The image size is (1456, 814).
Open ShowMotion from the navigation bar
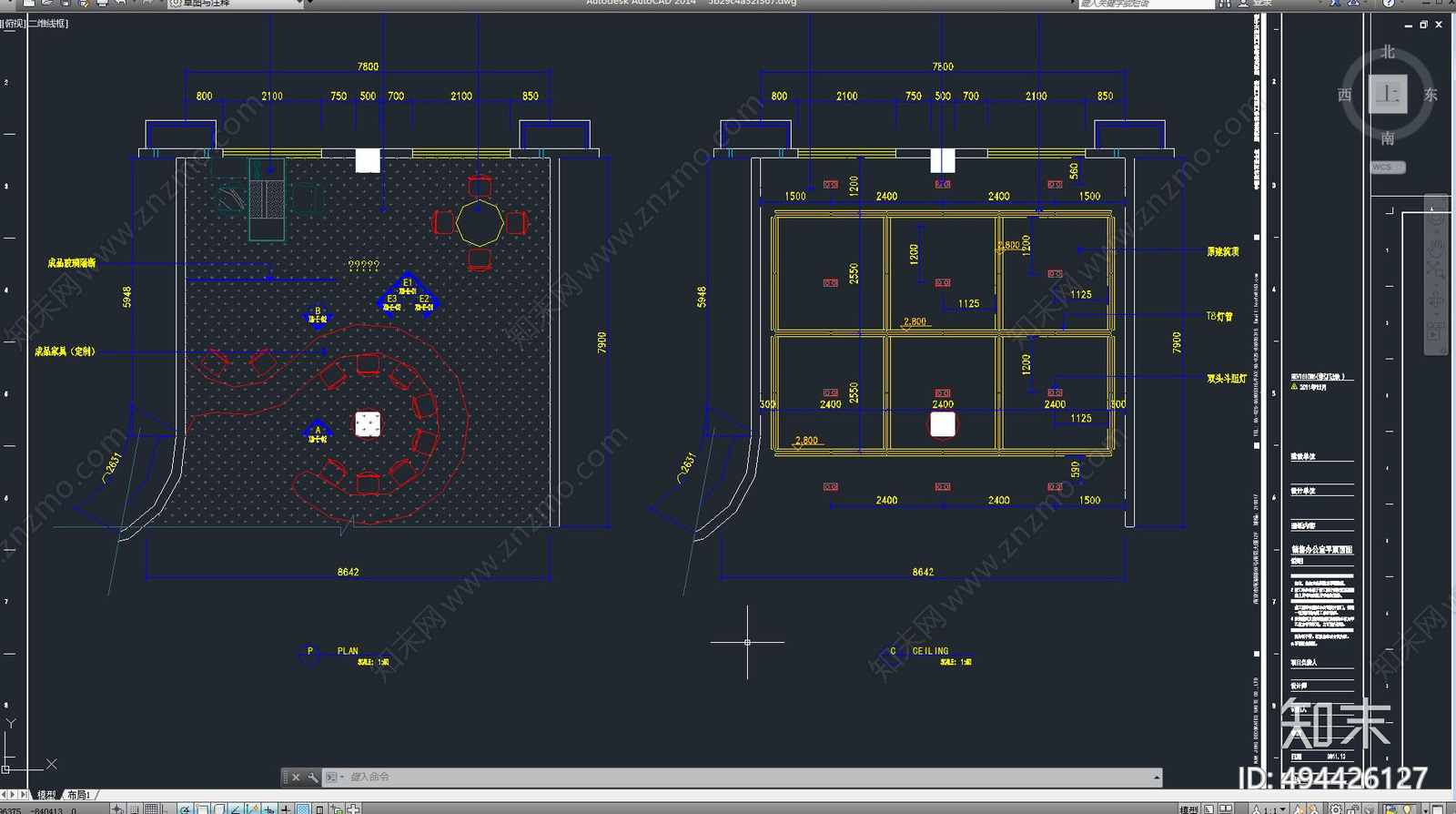click(1435, 333)
